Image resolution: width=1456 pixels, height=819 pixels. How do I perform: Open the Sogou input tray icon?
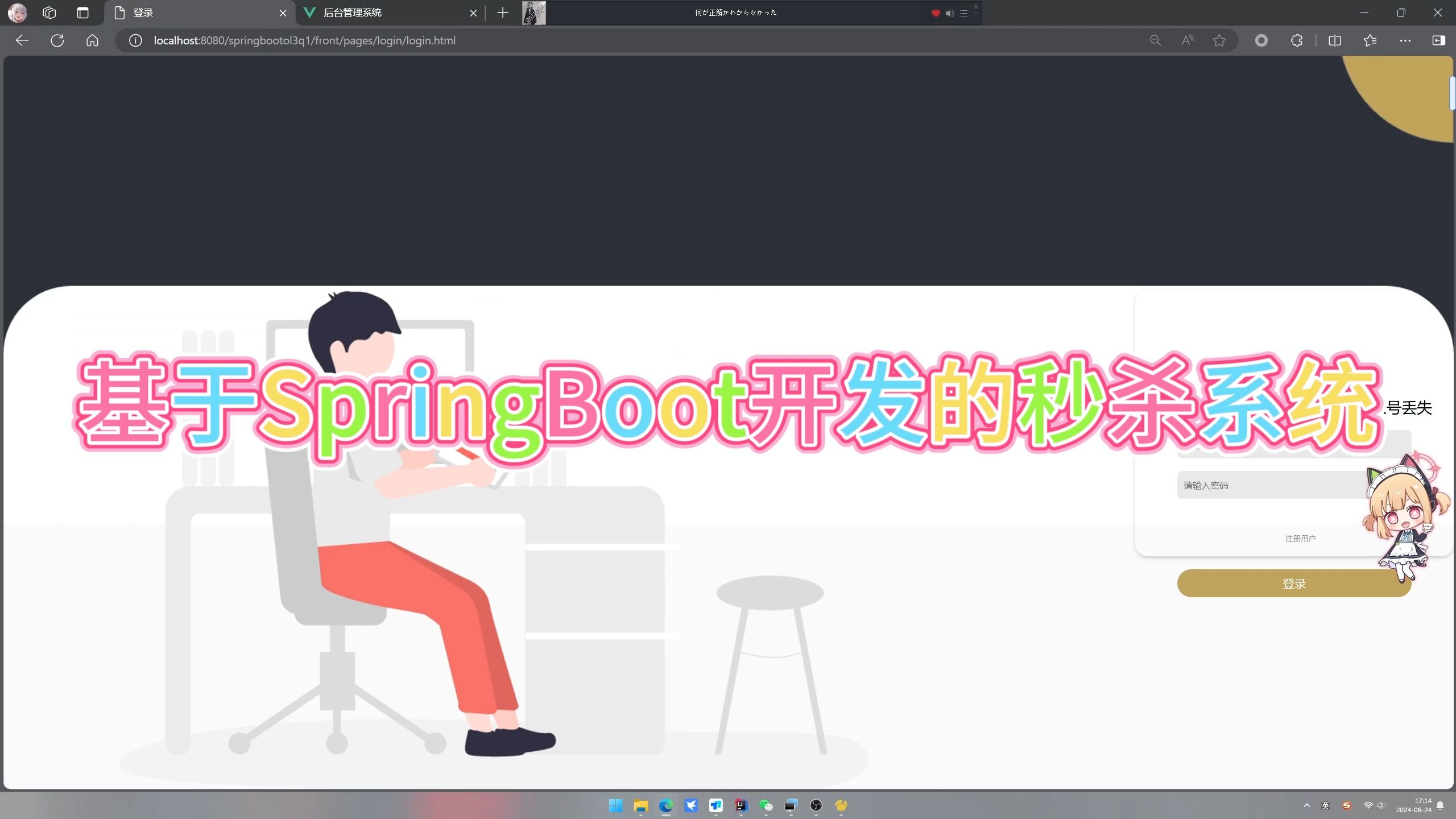click(1346, 805)
